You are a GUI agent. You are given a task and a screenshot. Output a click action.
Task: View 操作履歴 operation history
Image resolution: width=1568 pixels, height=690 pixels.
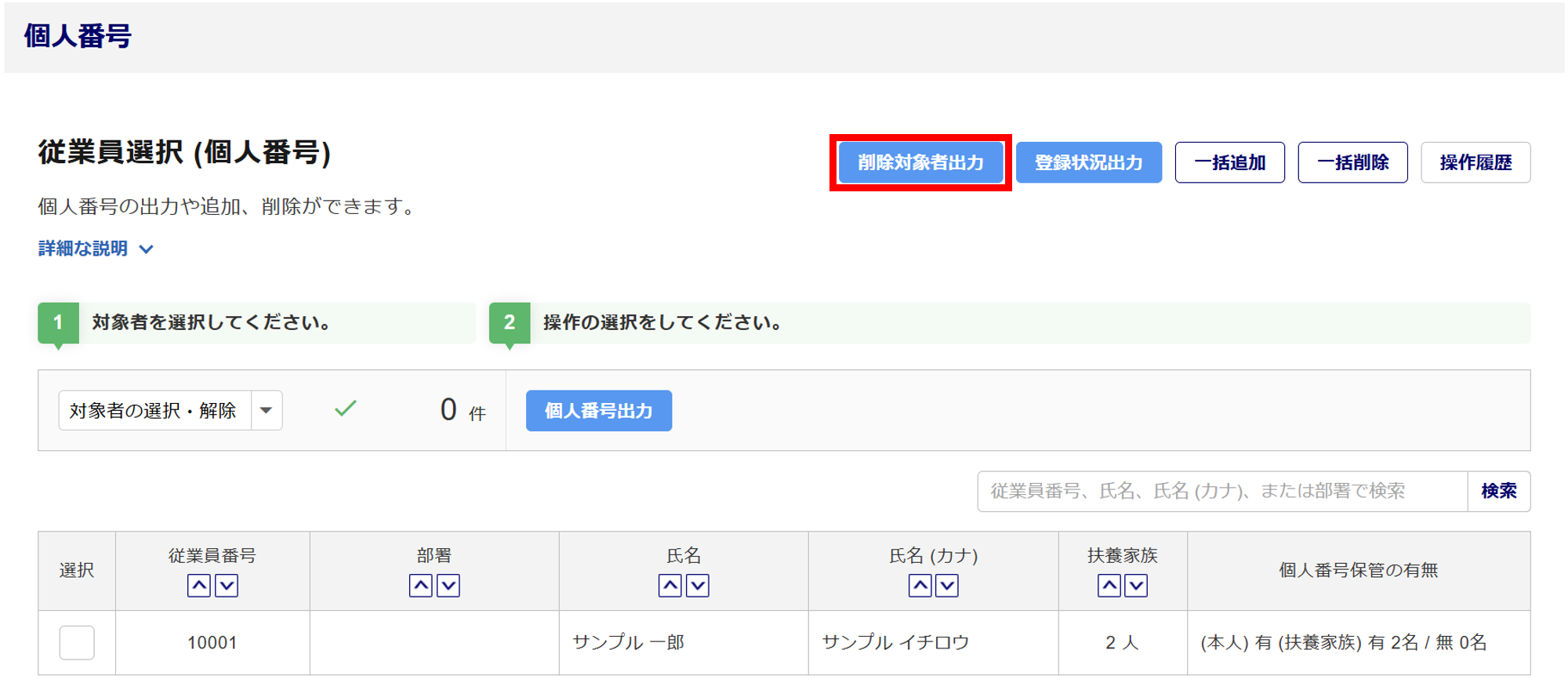click(x=1475, y=162)
